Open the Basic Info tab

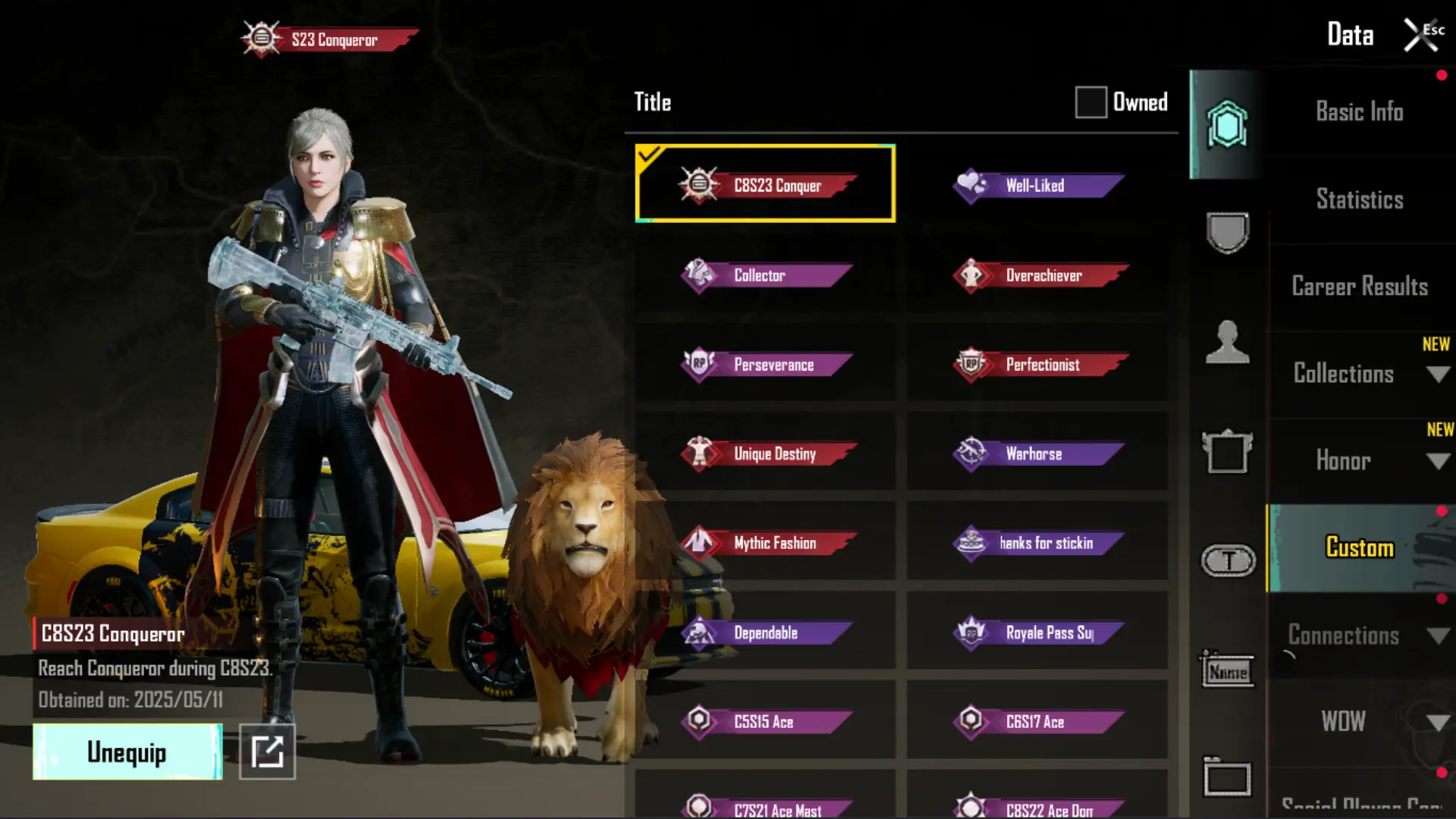tap(1360, 111)
